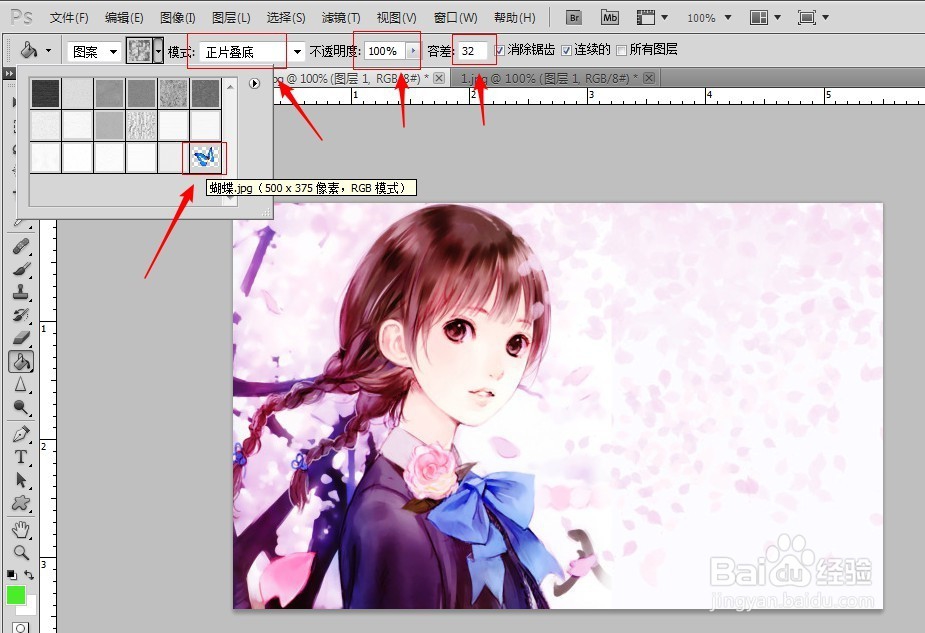Viewport: 925px width, 633px height.
Task: Collapse toolbox with double-arrow icon
Action: pyautogui.click(x=9, y=74)
